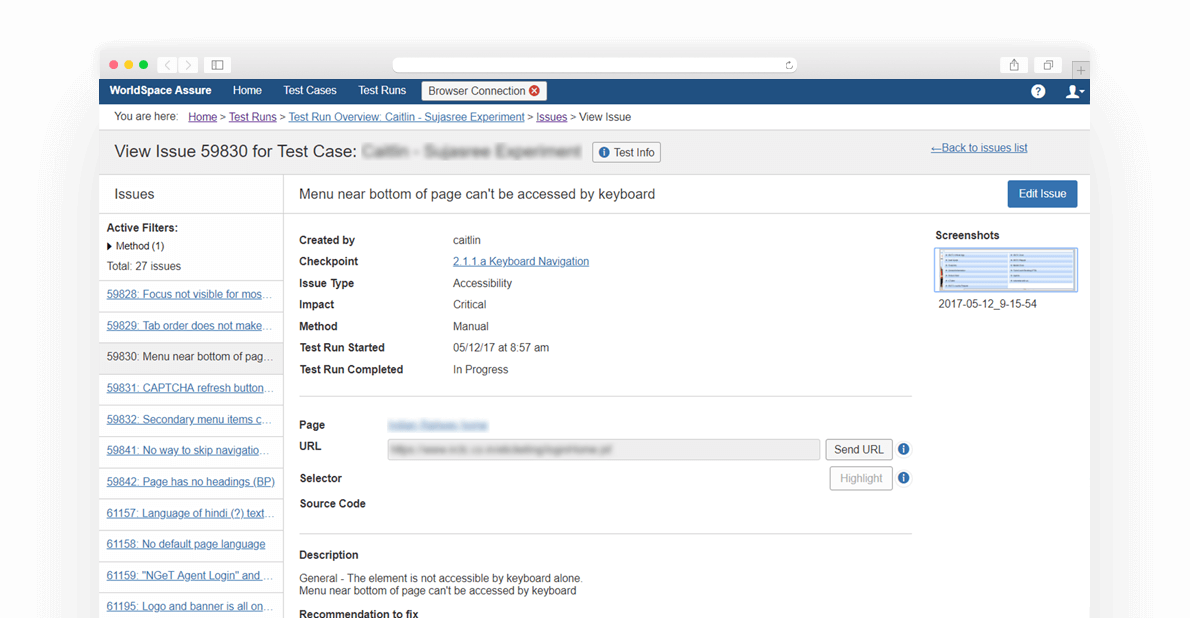
Task: Open the user account menu
Action: click(1075, 91)
